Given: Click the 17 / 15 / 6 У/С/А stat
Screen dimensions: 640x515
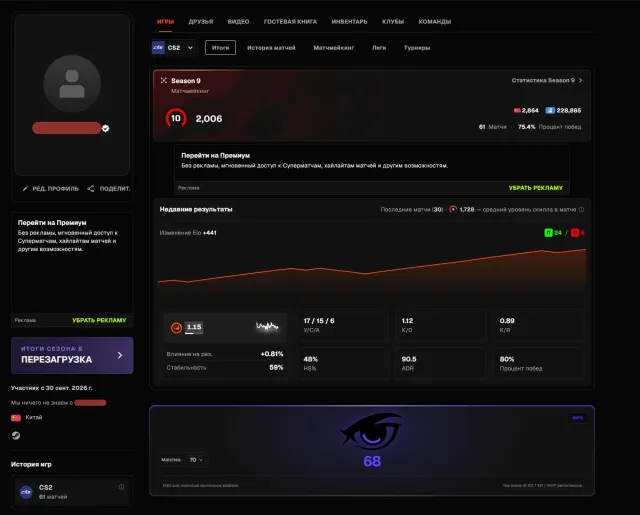Looking at the screenshot, I should pyautogui.click(x=343, y=325).
